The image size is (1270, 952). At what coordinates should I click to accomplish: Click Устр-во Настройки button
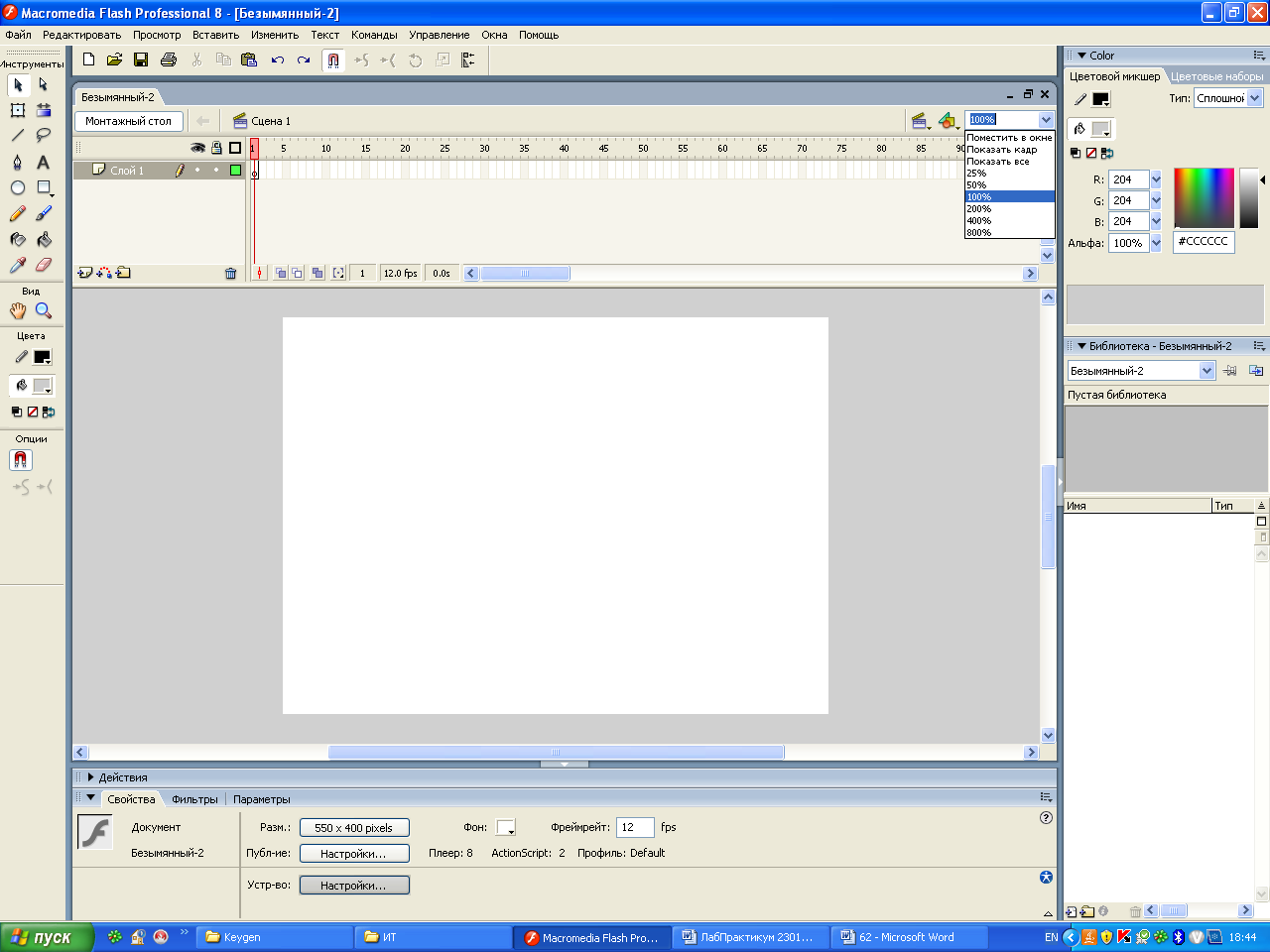tap(354, 886)
